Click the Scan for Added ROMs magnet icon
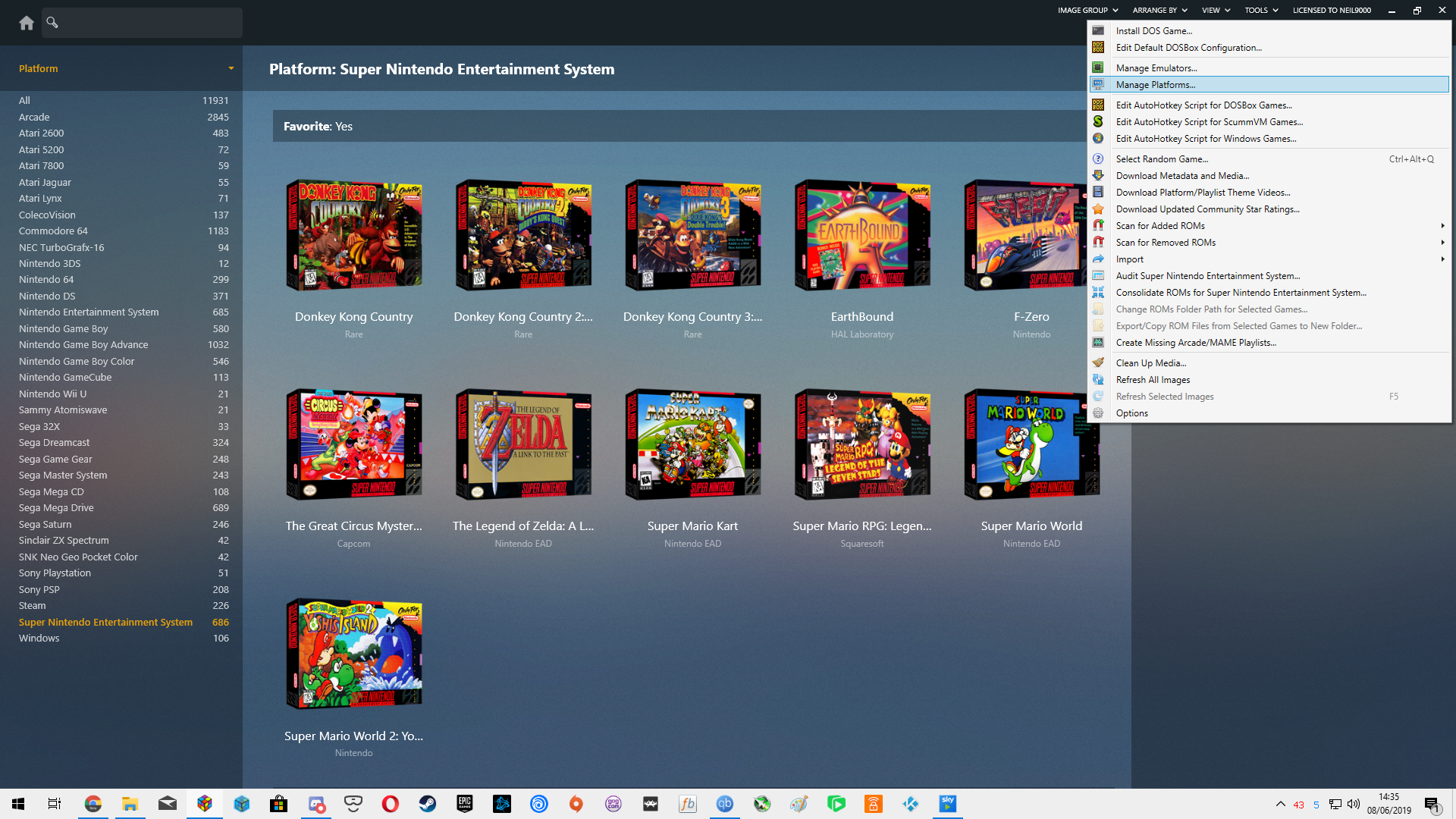The image size is (1456, 819). click(x=1098, y=226)
